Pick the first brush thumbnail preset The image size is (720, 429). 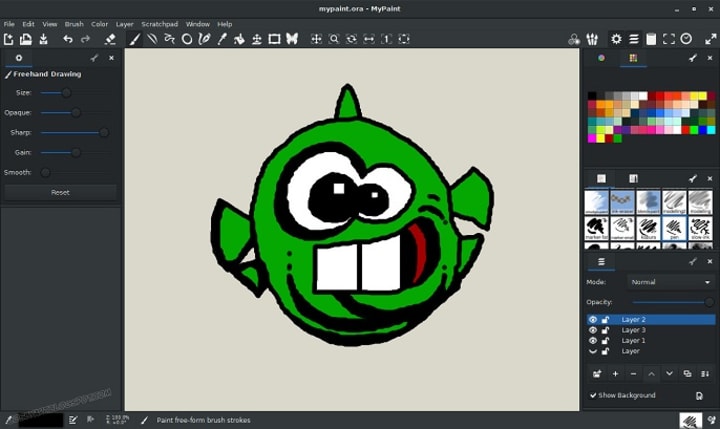tap(597, 202)
